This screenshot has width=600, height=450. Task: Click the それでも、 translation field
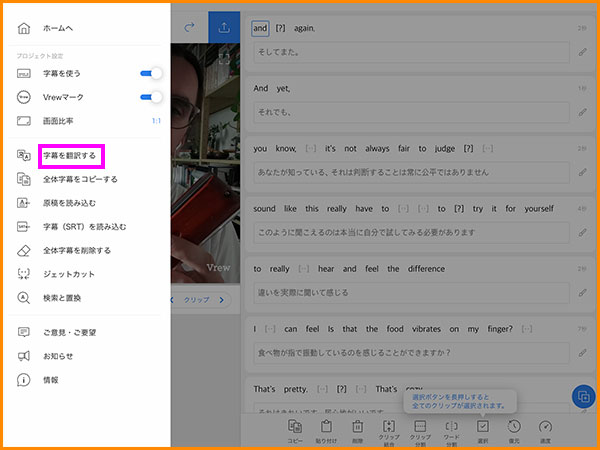pos(411,112)
